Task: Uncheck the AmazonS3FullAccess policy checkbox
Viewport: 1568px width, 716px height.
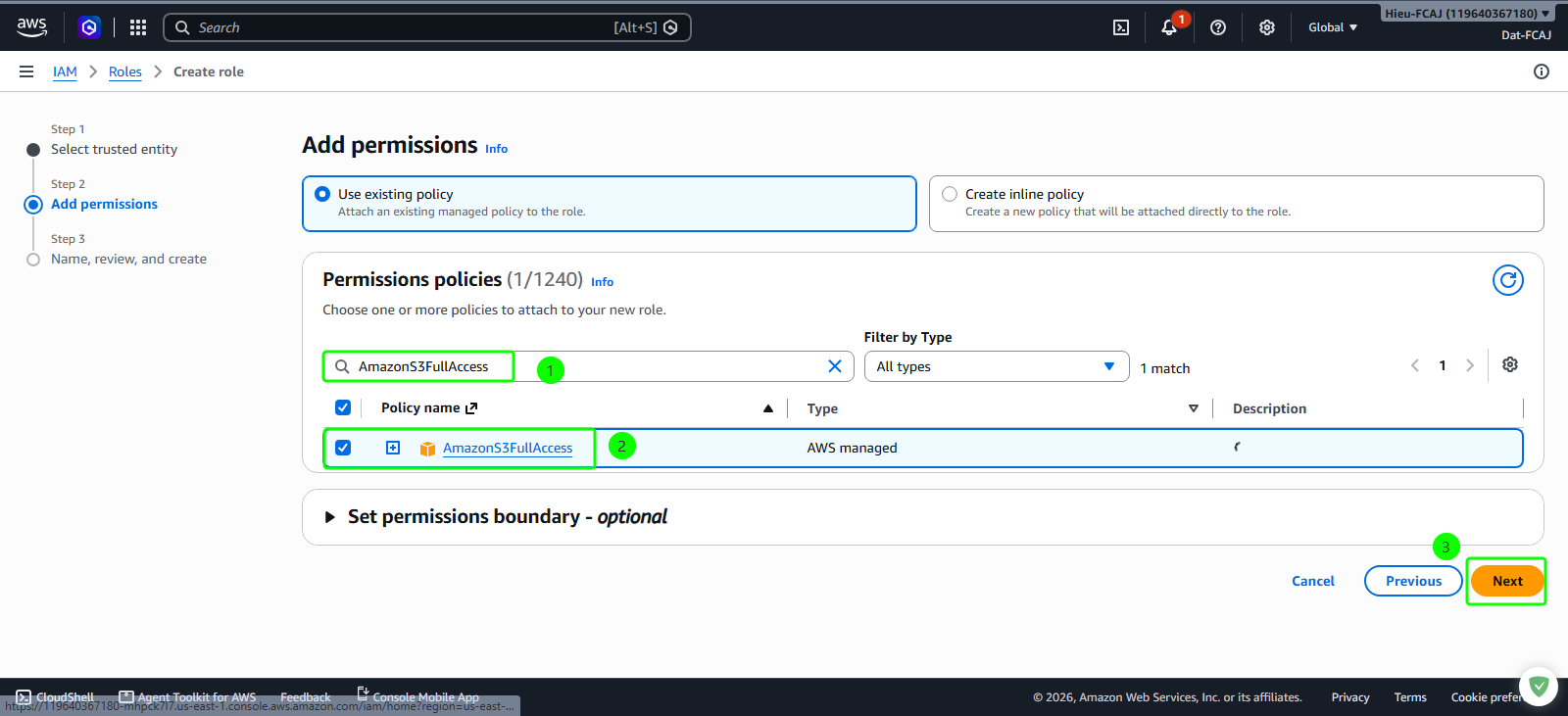Action: pyautogui.click(x=343, y=448)
